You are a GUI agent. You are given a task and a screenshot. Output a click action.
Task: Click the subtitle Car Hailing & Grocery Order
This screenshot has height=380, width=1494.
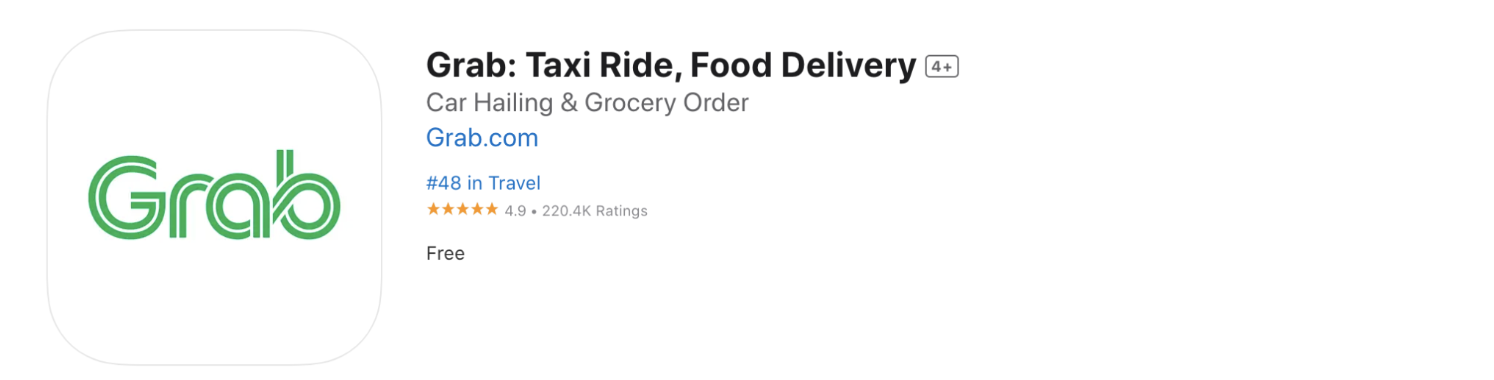pos(587,103)
